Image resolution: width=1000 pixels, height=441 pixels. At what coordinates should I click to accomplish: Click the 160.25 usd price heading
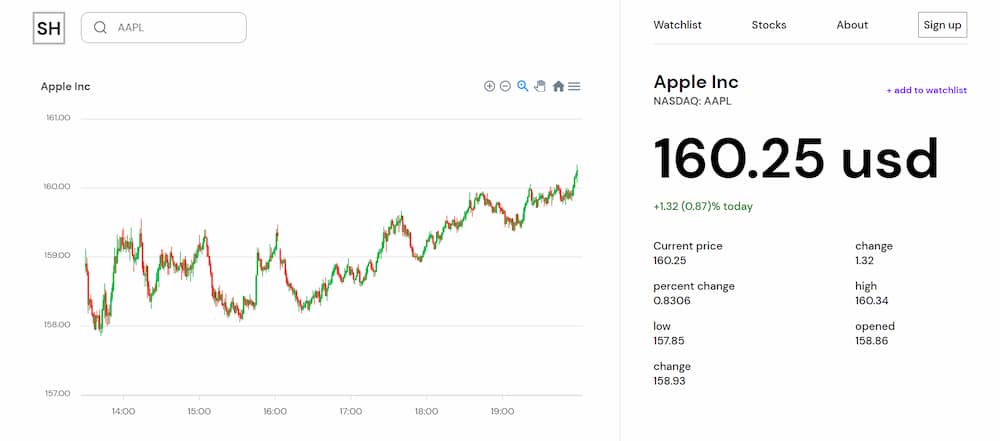point(797,159)
